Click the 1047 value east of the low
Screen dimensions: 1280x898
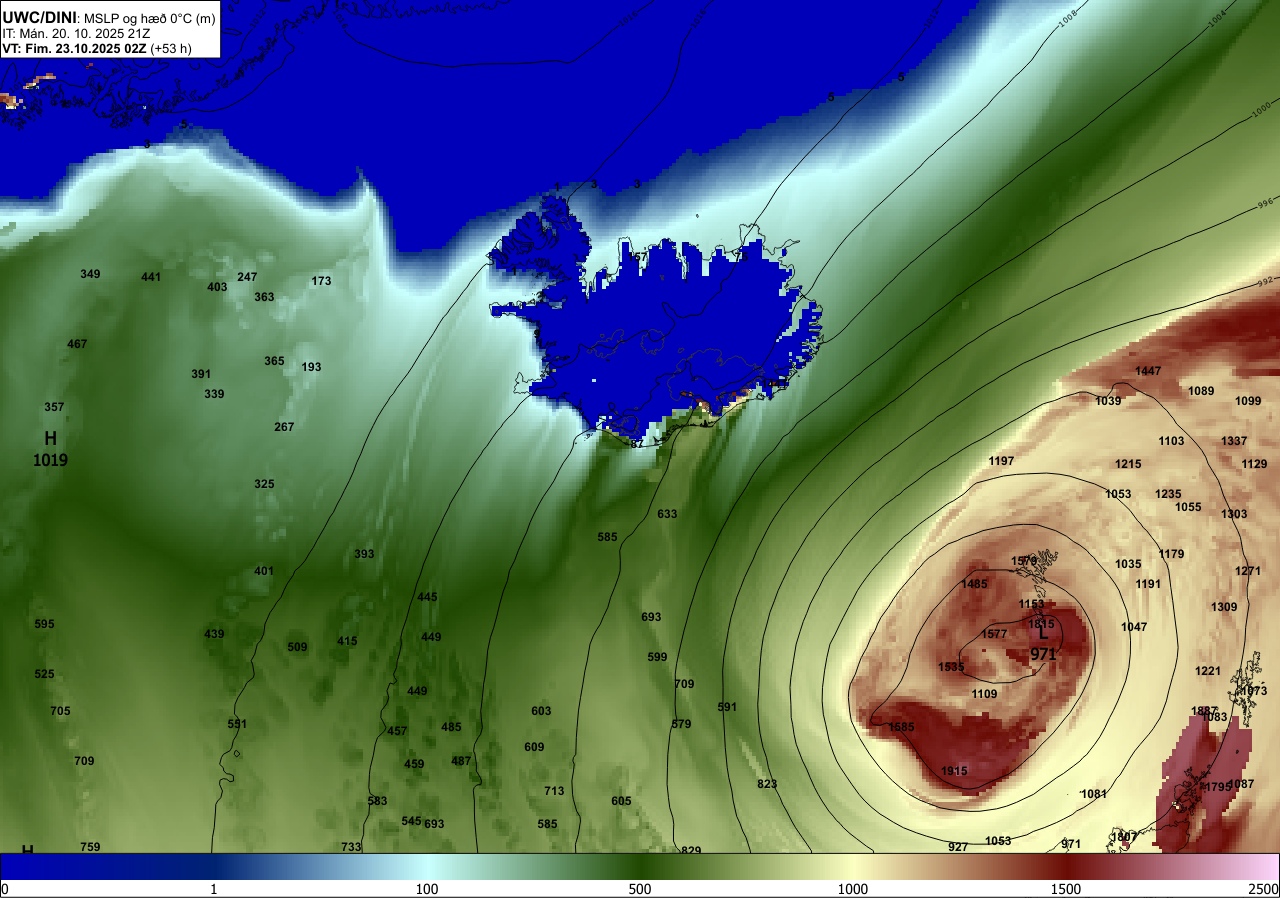pos(1134,627)
